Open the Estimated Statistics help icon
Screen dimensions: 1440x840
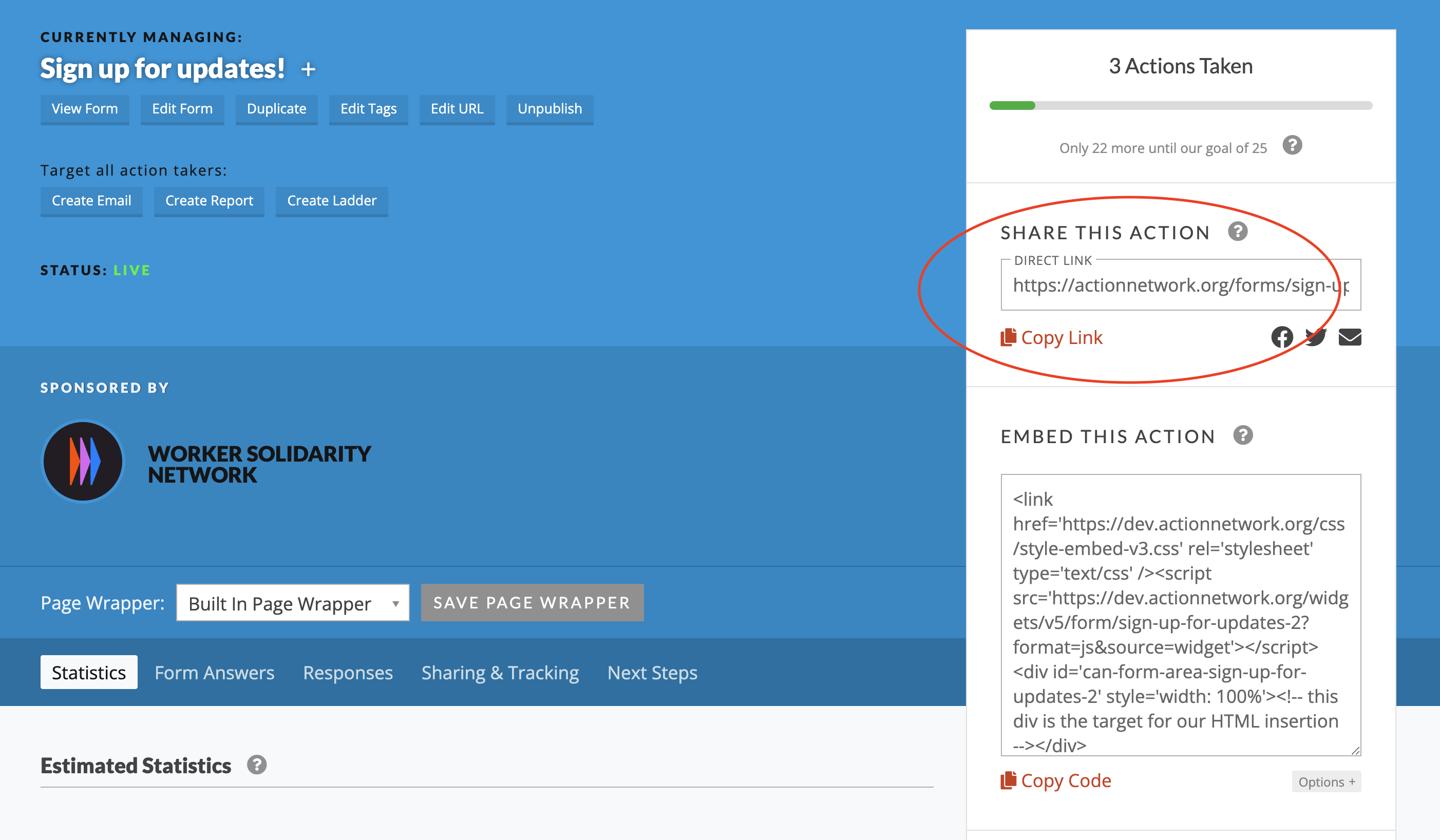pos(257,765)
